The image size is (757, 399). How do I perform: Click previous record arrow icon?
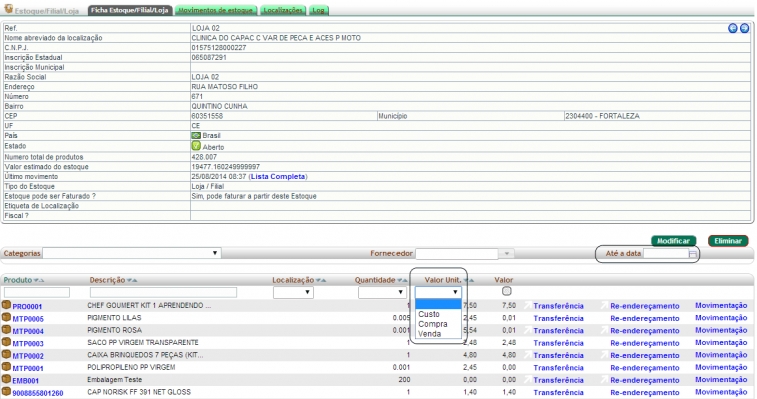click(x=732, y=28)
